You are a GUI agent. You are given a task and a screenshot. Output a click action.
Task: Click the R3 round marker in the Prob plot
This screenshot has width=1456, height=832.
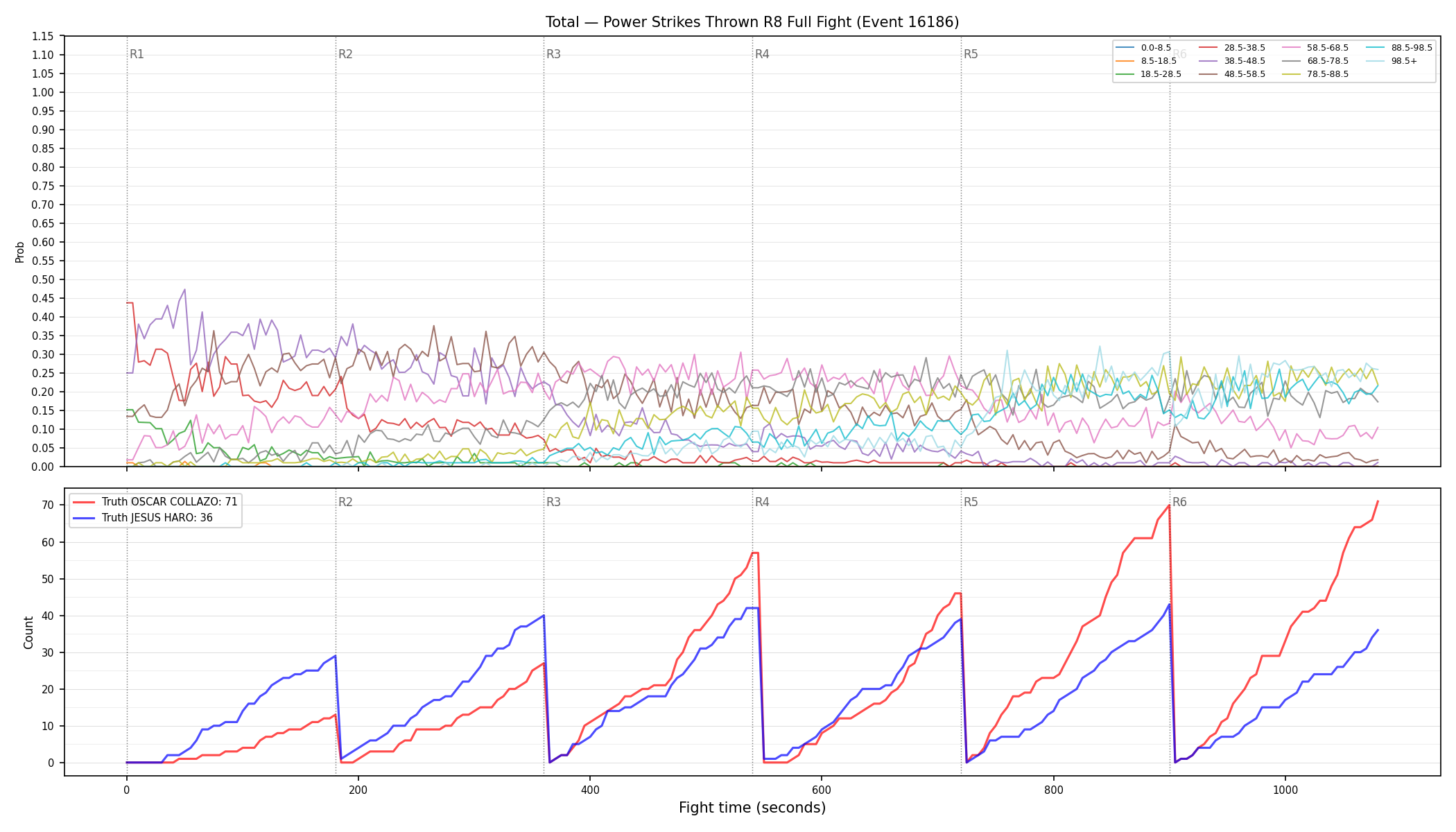click(x=553, y=54)
